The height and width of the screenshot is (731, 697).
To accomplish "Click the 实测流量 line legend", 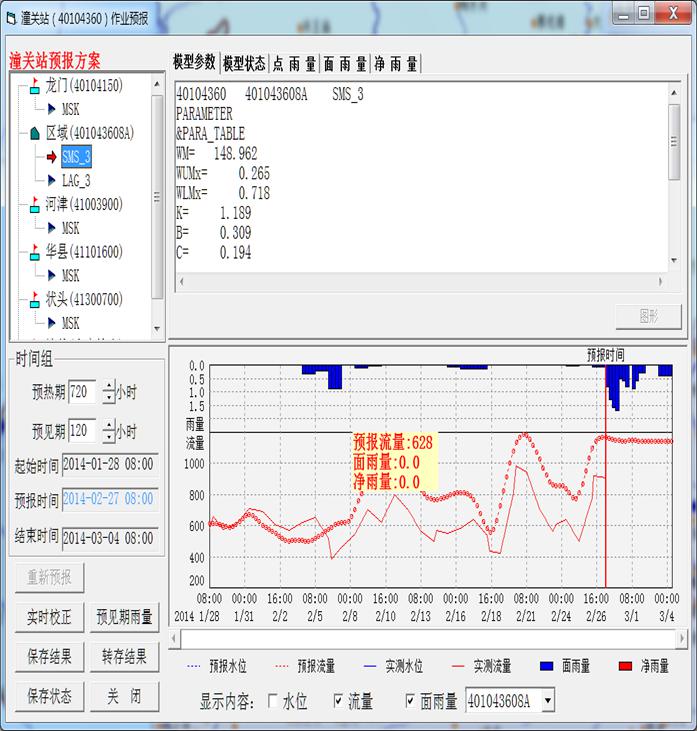I will [x=481, y=666].
